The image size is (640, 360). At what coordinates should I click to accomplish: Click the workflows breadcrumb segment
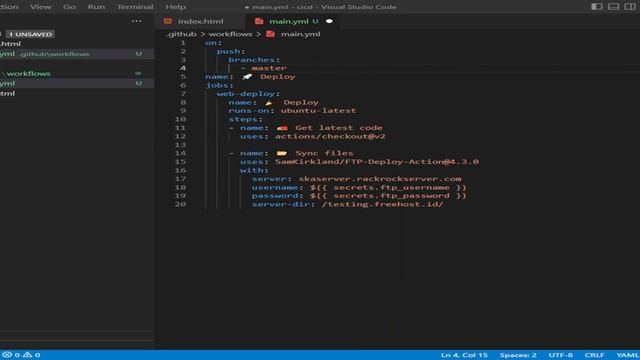tap(230, 34)
